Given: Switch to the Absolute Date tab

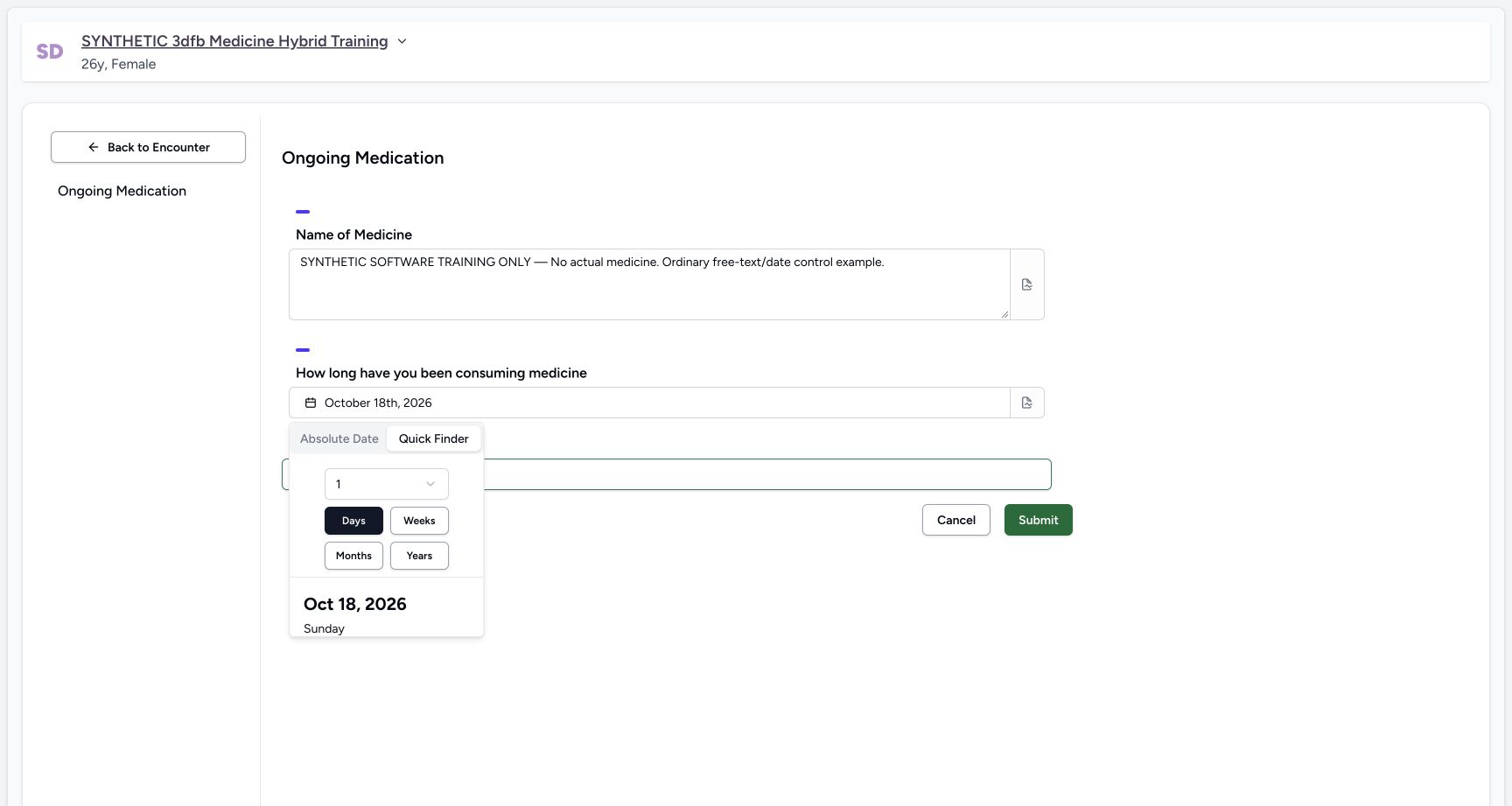Looking at the screenshot, I should (339, 438).
